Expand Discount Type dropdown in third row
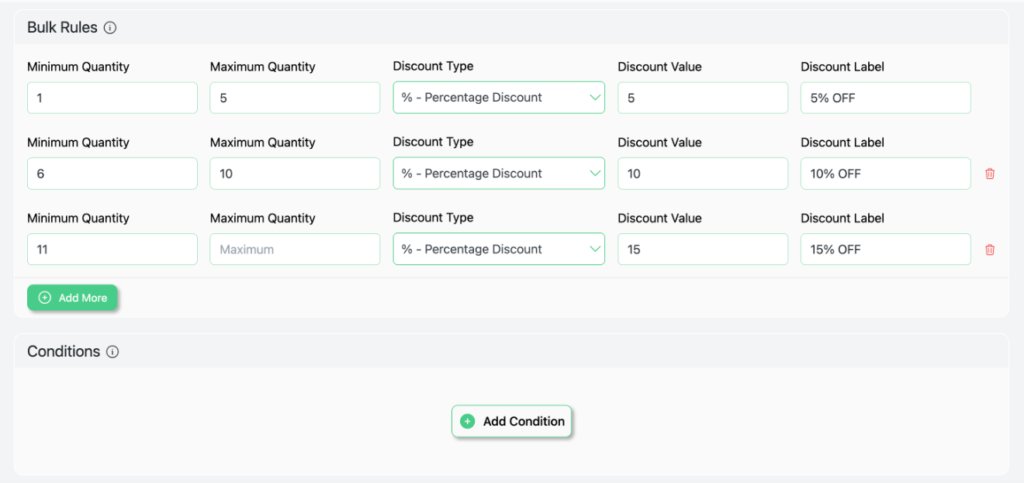1024x483 pixels. [x=498, y=250]
